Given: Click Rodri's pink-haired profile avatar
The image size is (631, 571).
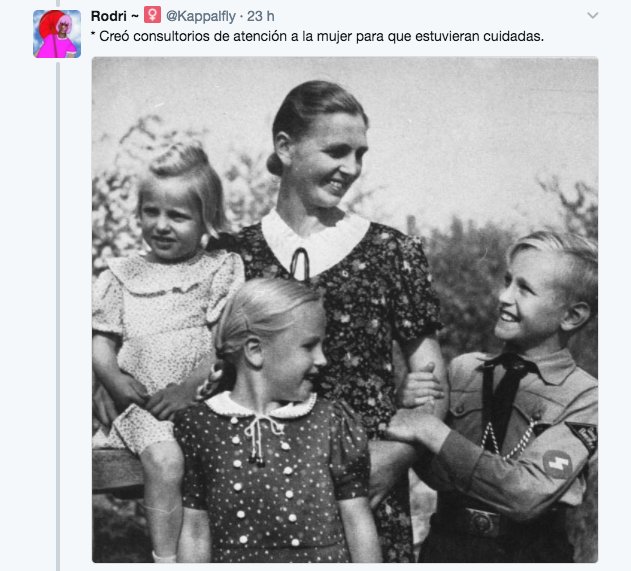Looking at the screenshot, I should [x=57, y=34].
